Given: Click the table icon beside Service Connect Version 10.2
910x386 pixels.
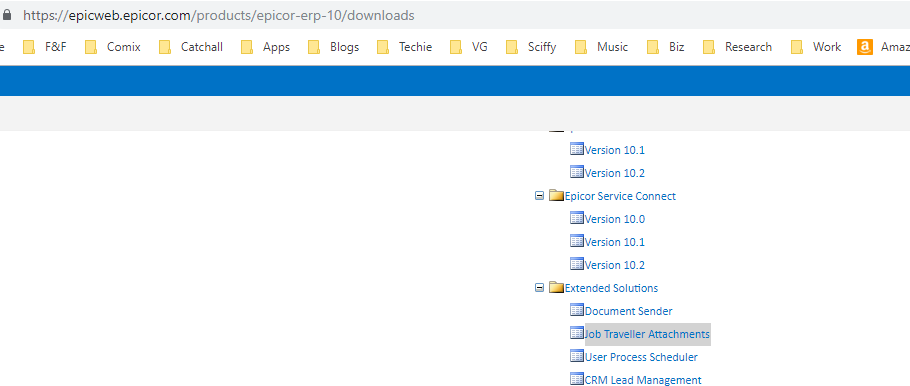Looking at the screenshot, I should coord(577,264).
